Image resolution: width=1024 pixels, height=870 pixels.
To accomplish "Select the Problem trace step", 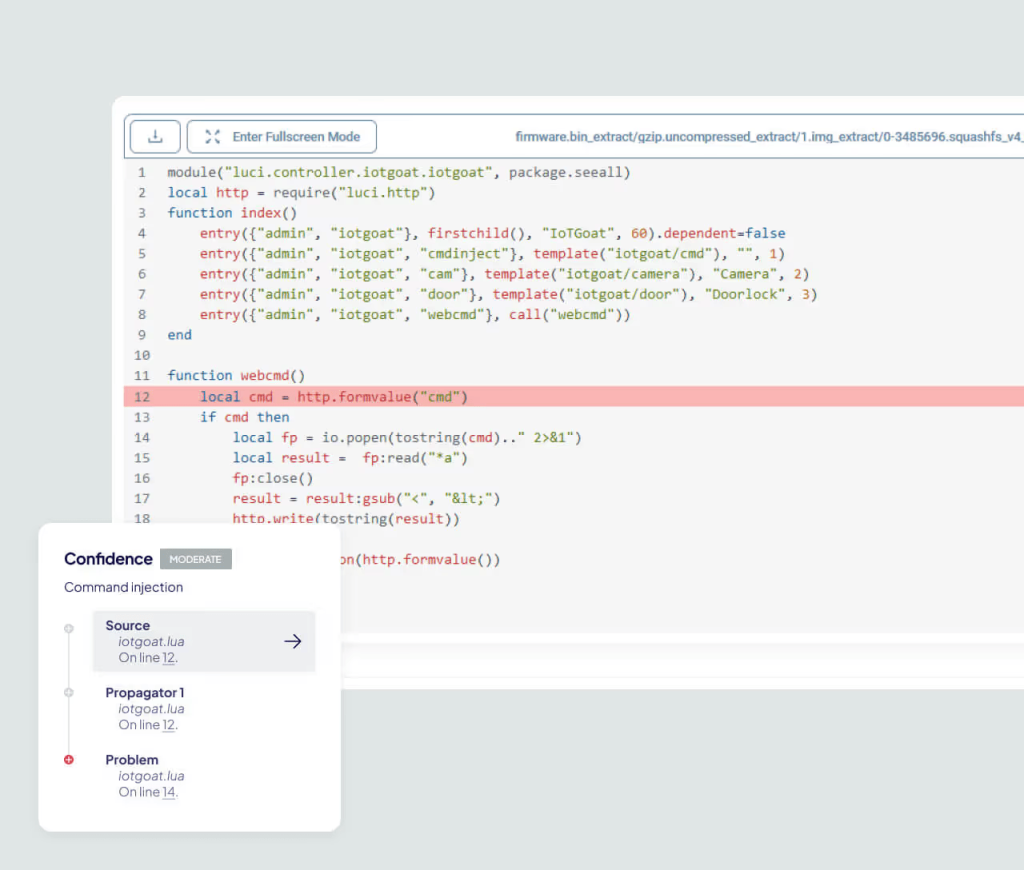I will click(132, 760).
